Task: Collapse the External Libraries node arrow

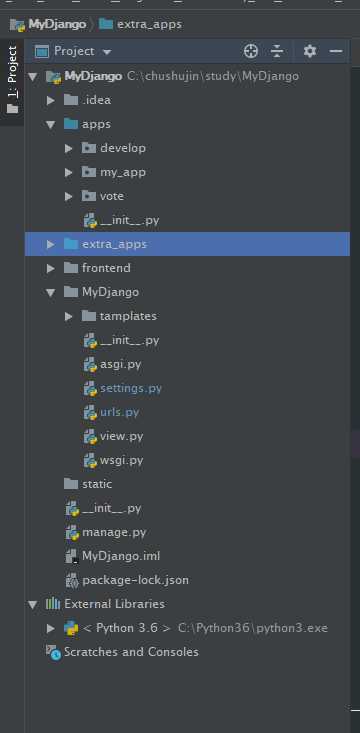Action: pos(32,604)
